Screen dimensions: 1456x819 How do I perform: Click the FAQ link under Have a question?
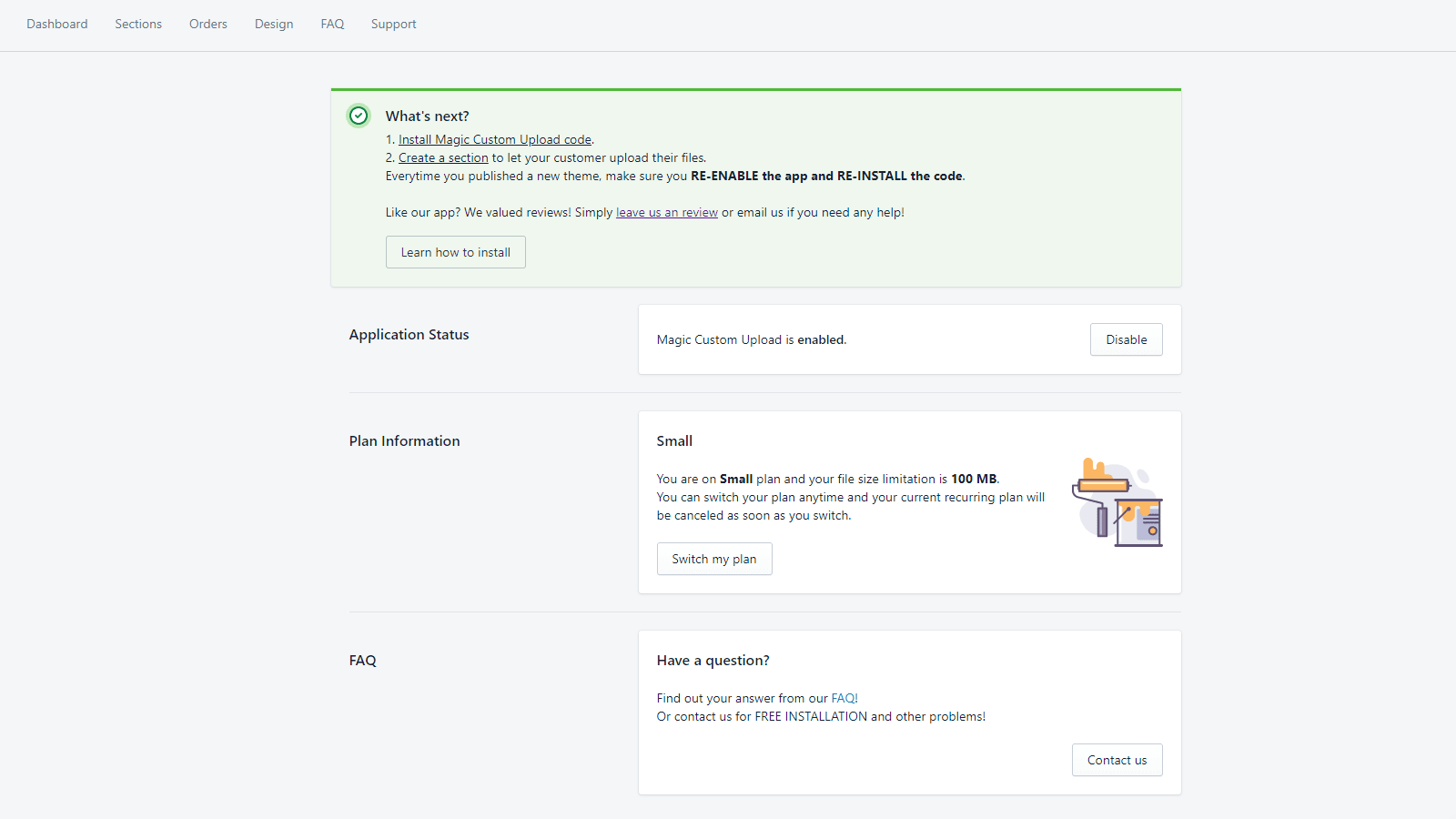click(x=843, y=698)
